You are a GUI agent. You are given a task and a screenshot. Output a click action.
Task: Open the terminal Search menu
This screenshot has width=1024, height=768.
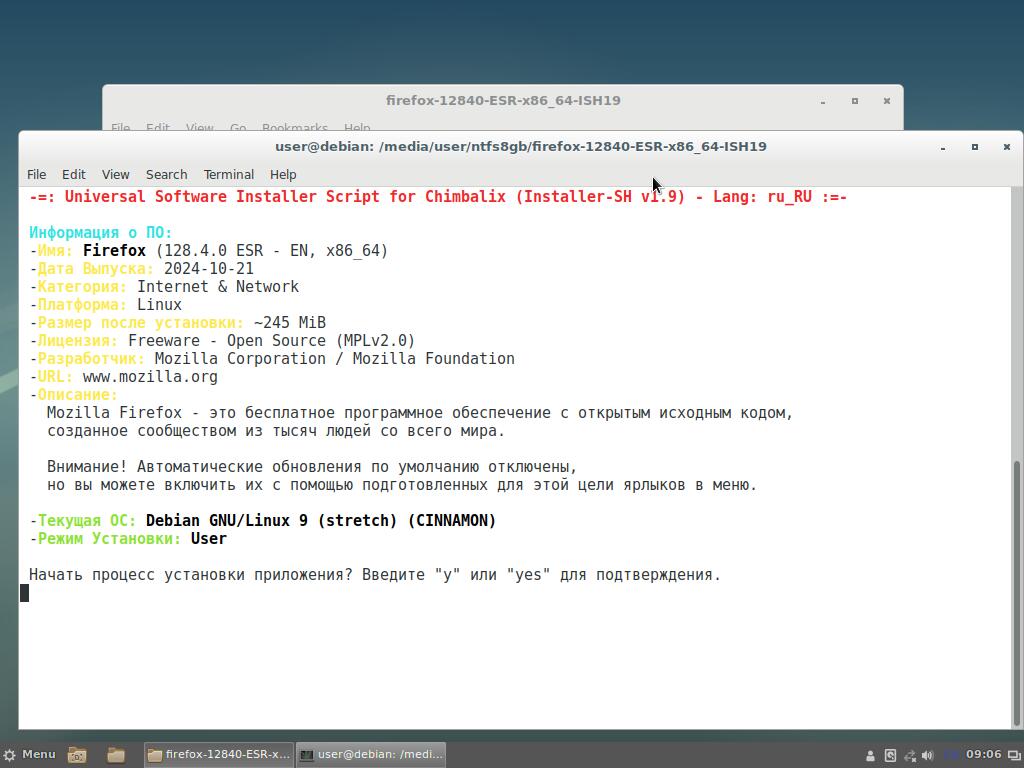tap(167, 174)
